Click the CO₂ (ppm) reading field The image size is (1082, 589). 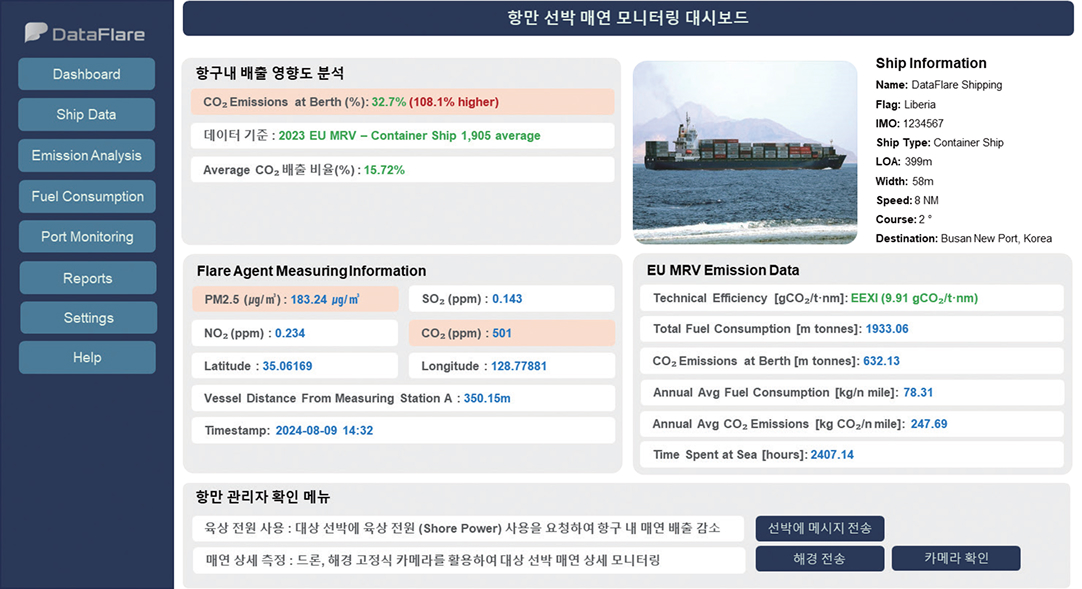pos(511,334)
